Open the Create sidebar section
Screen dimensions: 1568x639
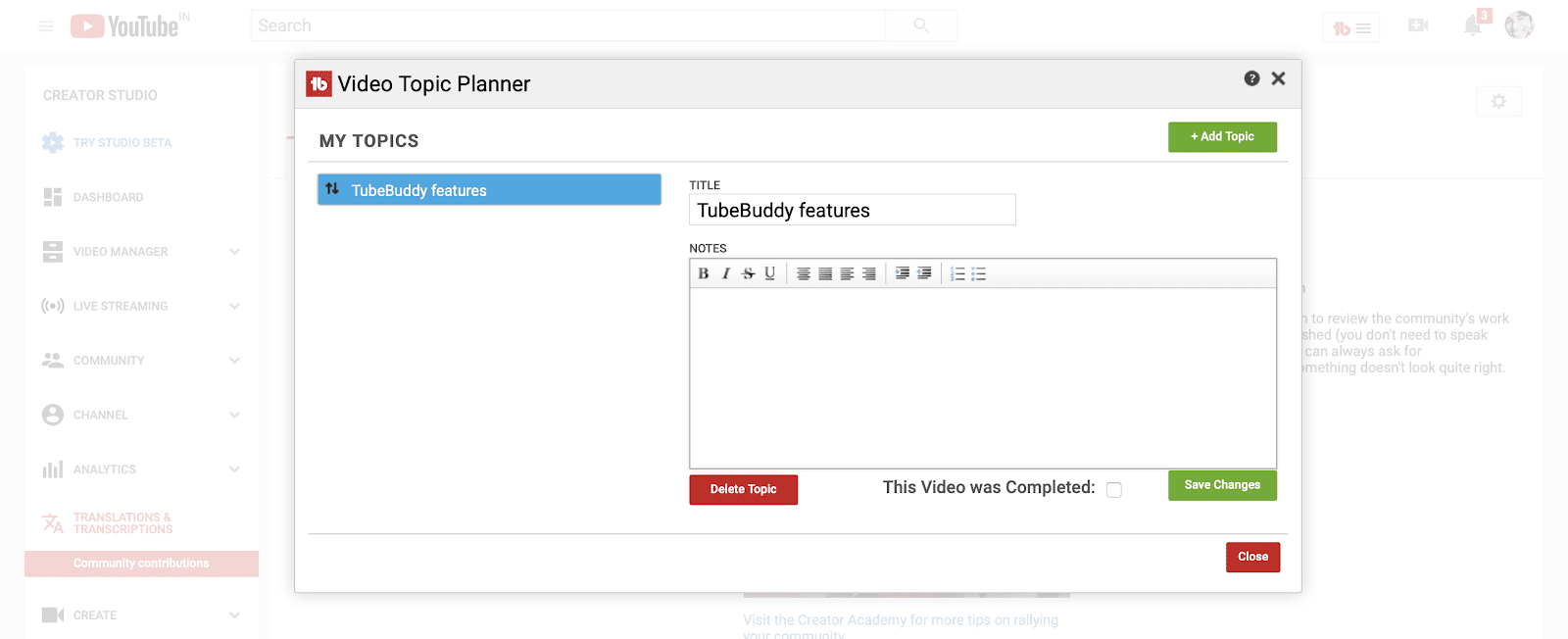coord(94,615)
